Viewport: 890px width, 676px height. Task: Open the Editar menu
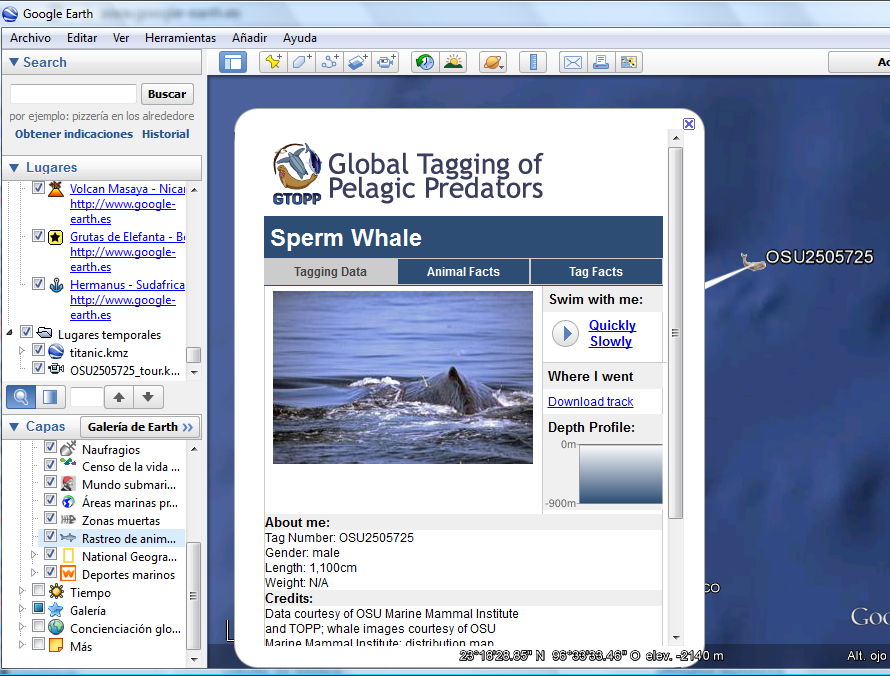point(82,38)
